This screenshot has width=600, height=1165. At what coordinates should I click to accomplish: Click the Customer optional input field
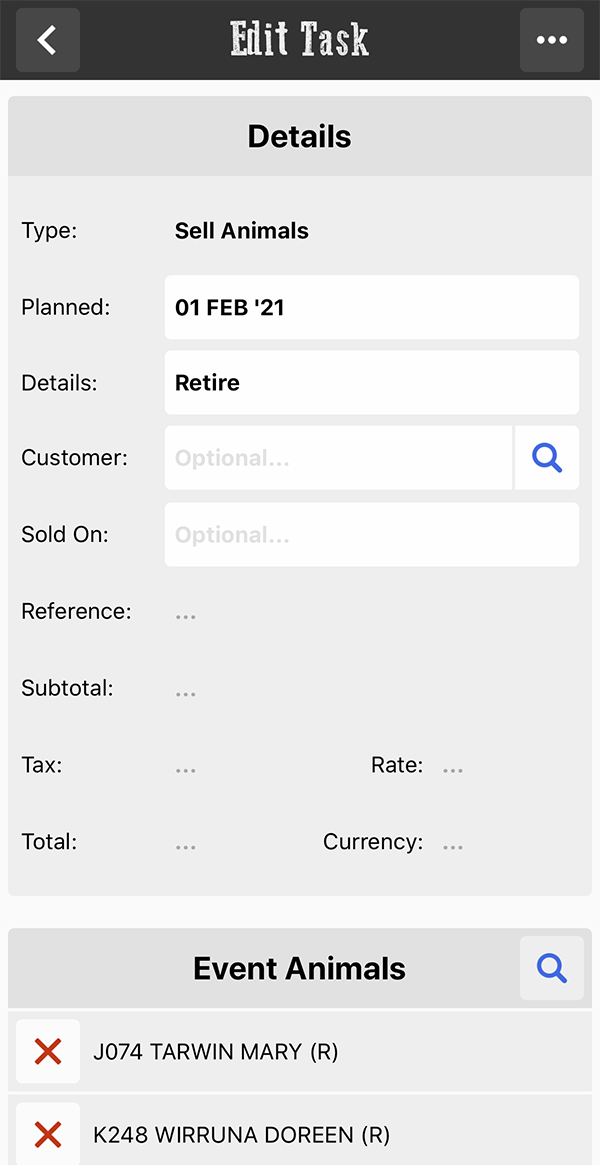pos(339,458)
